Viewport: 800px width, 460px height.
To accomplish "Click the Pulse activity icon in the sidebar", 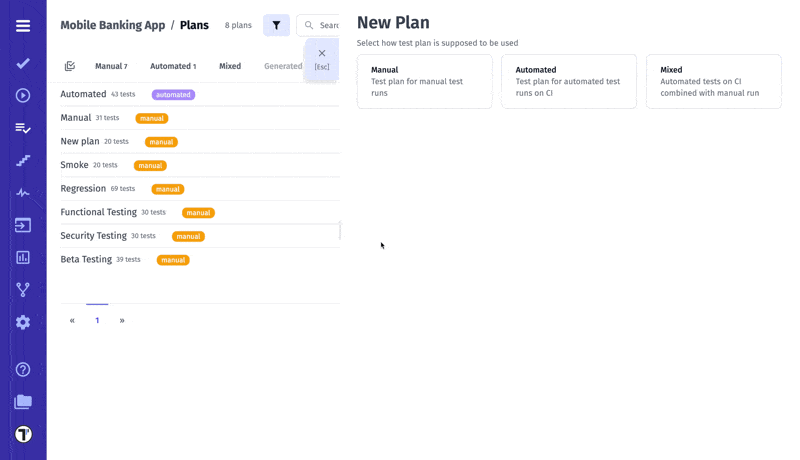I will click(23, 193).
